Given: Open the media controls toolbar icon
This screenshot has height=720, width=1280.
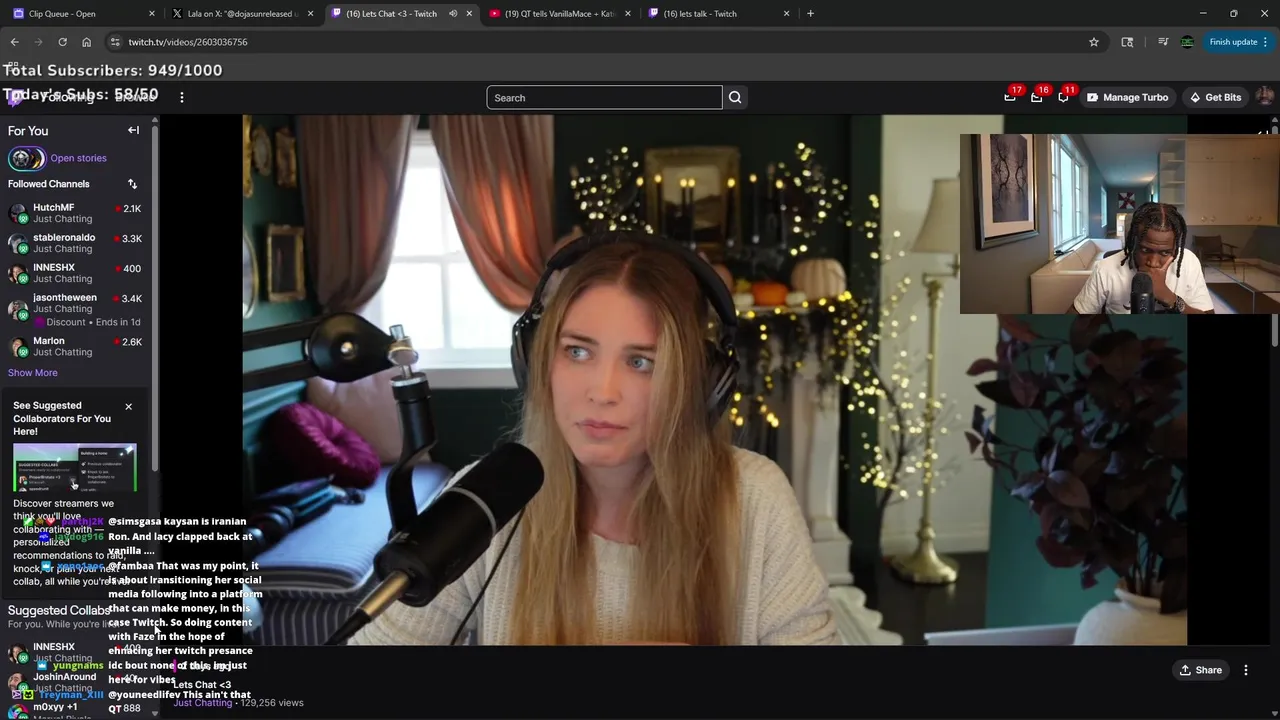Looking at the screenshot, I should [x=1163, y=42].
